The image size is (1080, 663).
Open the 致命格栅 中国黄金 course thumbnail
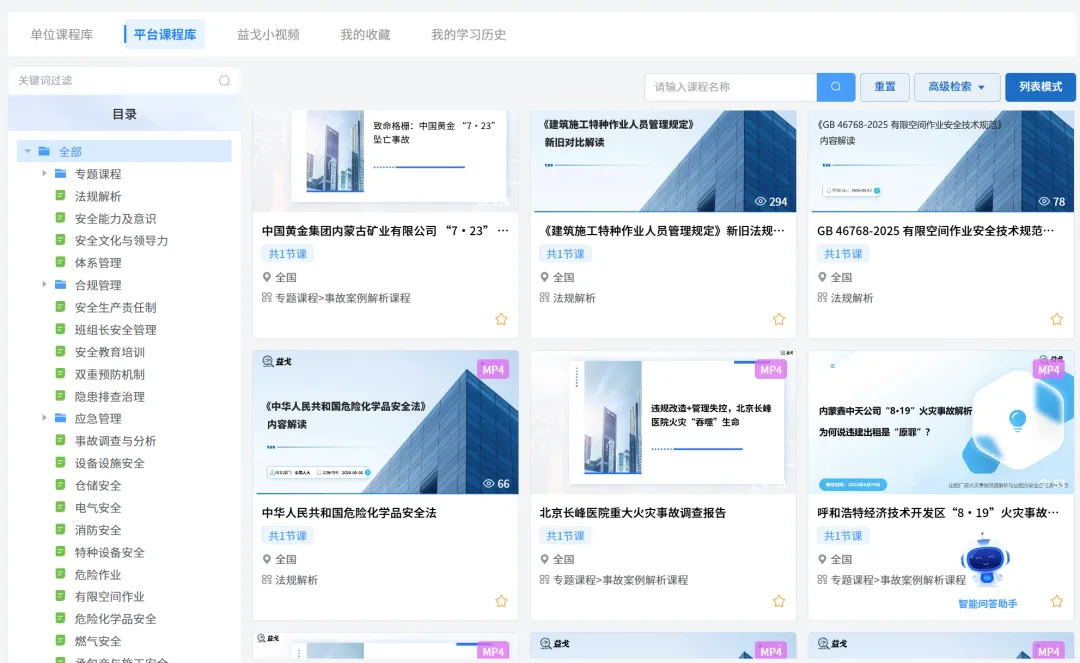click(x=386, y=160)
